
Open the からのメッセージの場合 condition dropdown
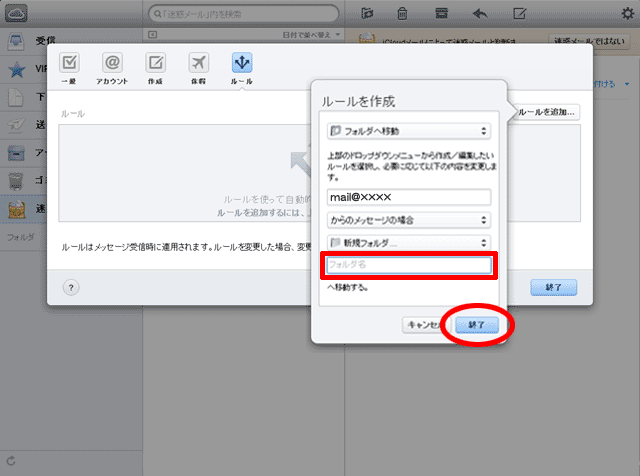point(409,220)
